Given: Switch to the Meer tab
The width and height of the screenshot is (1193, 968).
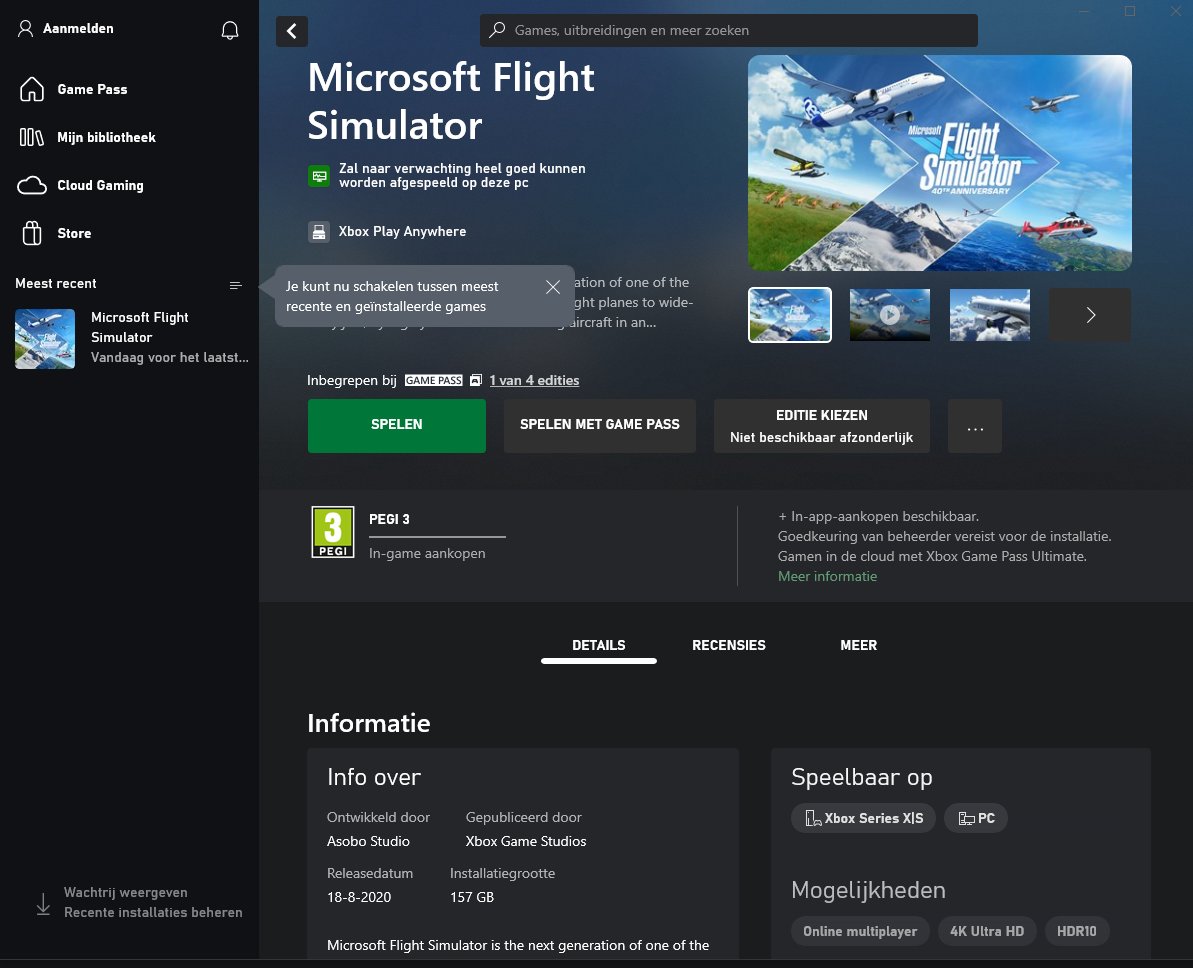Looking at the screenshot, I should pyautogui.click(x=858, y=645).
